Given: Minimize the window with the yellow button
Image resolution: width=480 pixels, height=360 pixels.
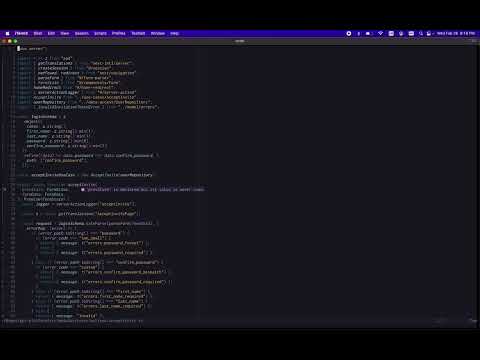Looking at the screenshot, I should point(10,41).
